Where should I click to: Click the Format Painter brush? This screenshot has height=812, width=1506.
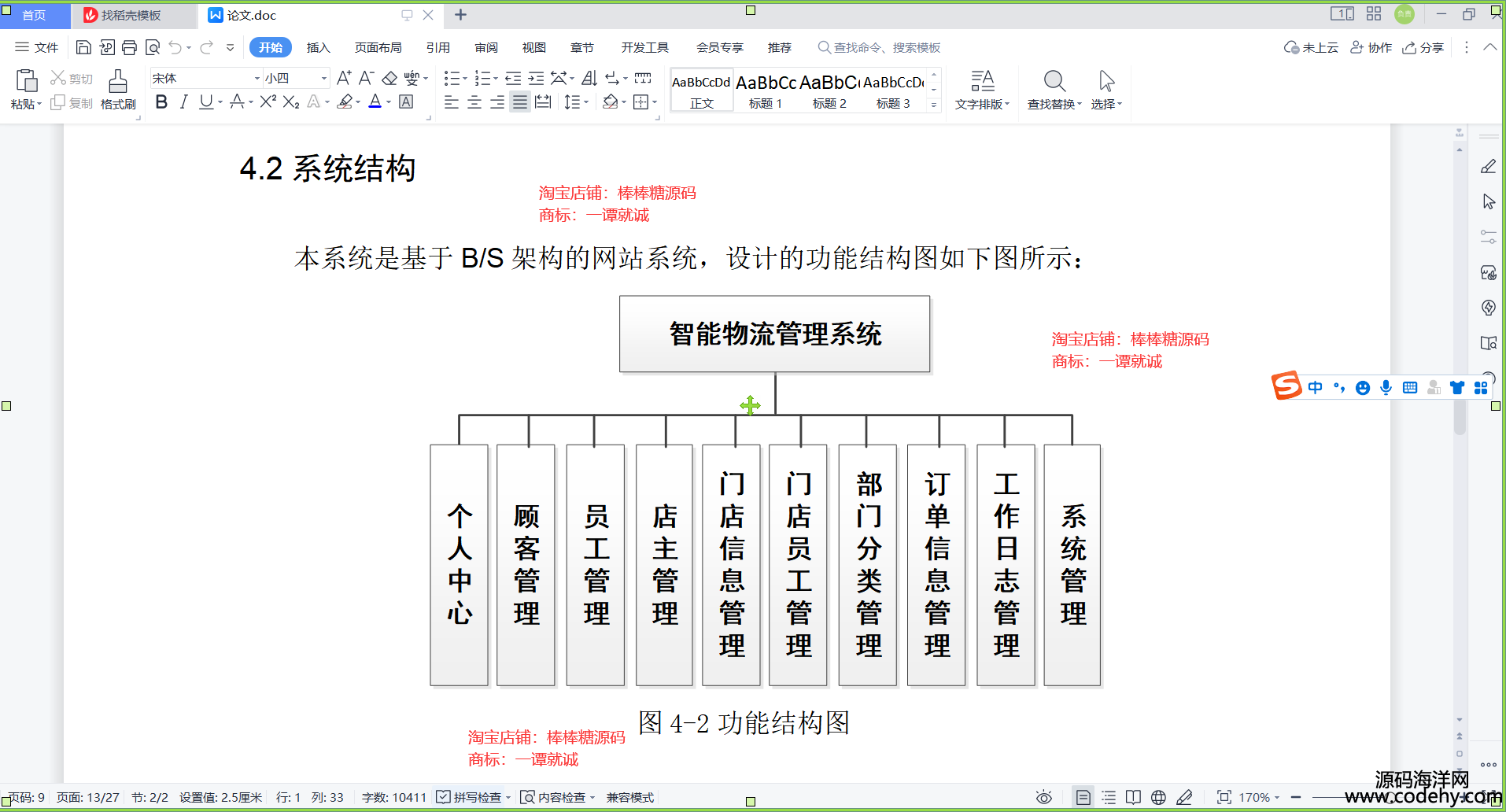[x=118, y=89]
